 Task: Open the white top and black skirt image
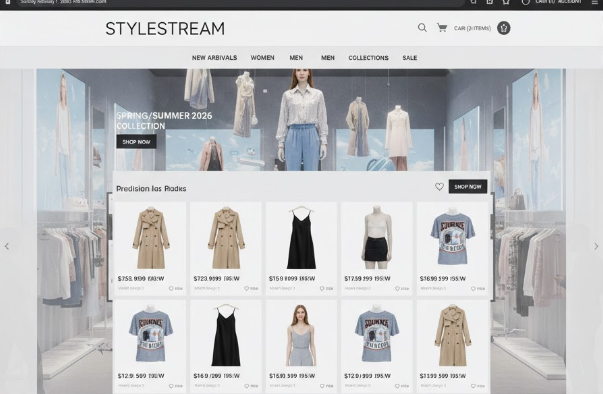[x=376, y=237]
